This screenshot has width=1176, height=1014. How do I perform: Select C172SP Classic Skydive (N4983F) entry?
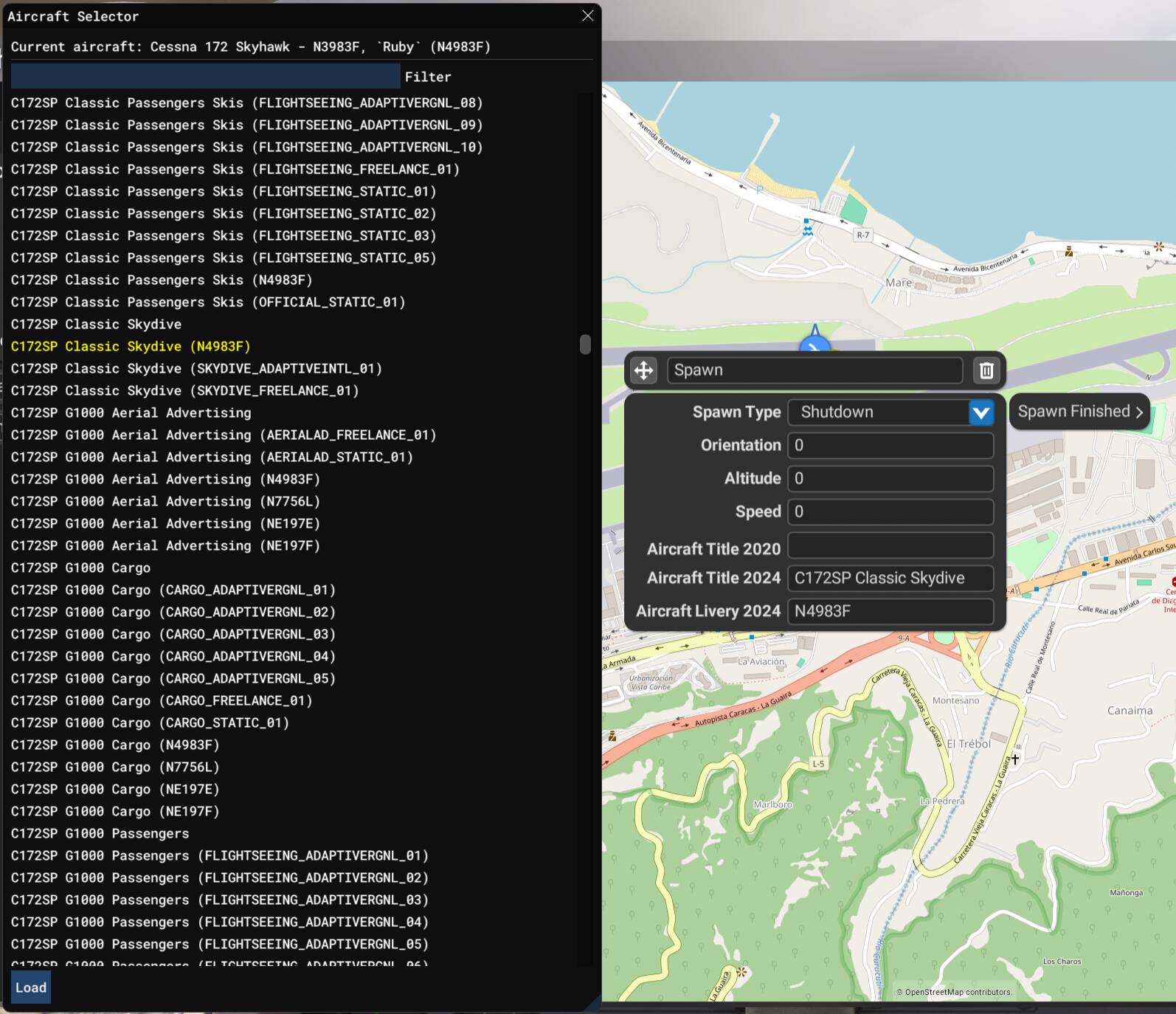pos(131,346)
